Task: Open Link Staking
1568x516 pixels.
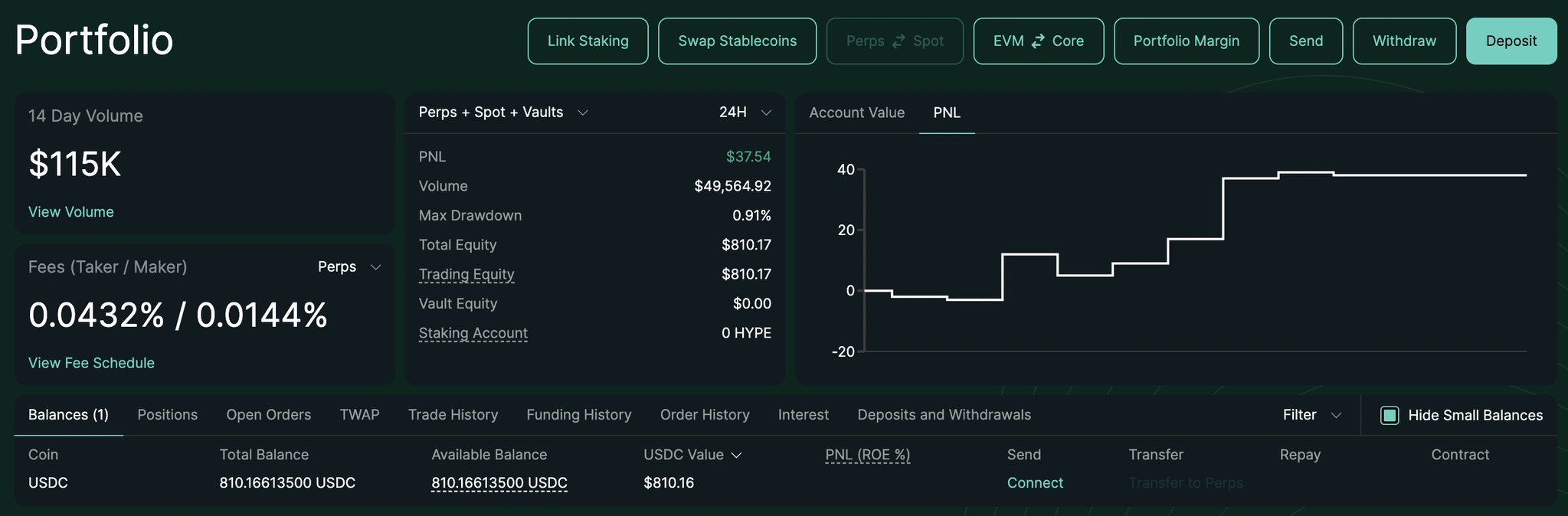Action: click(588, 41)
